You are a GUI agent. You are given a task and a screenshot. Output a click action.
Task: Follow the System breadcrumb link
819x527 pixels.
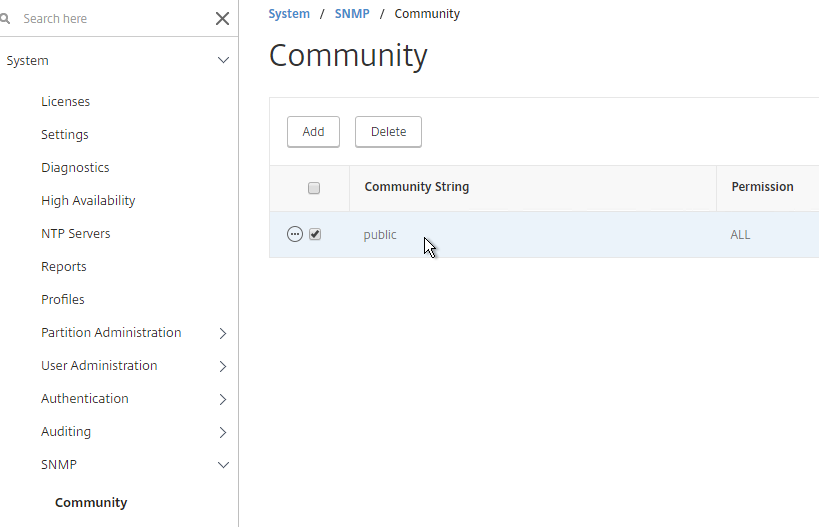point(289,14)
